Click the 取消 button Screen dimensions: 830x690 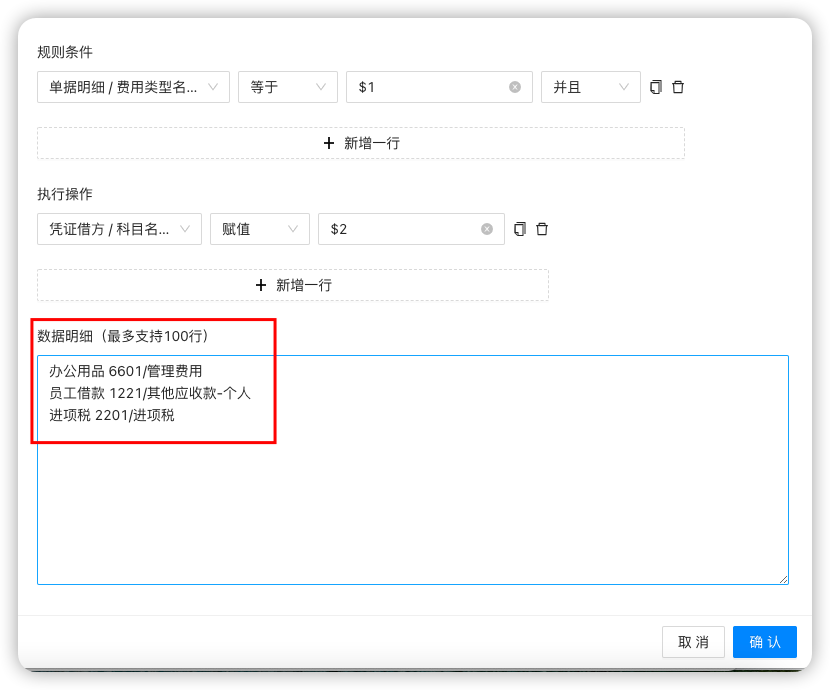tap(693, 642)
